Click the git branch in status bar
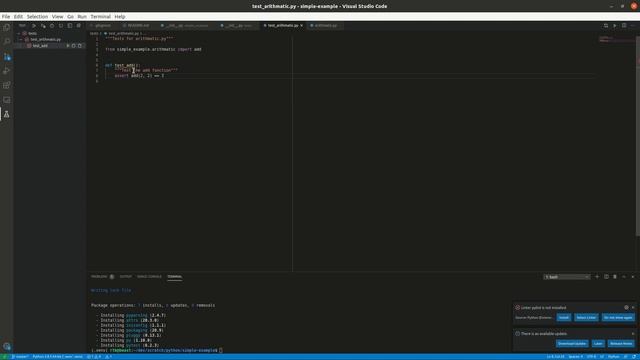The image size is (640, 360). pos(20,357)
